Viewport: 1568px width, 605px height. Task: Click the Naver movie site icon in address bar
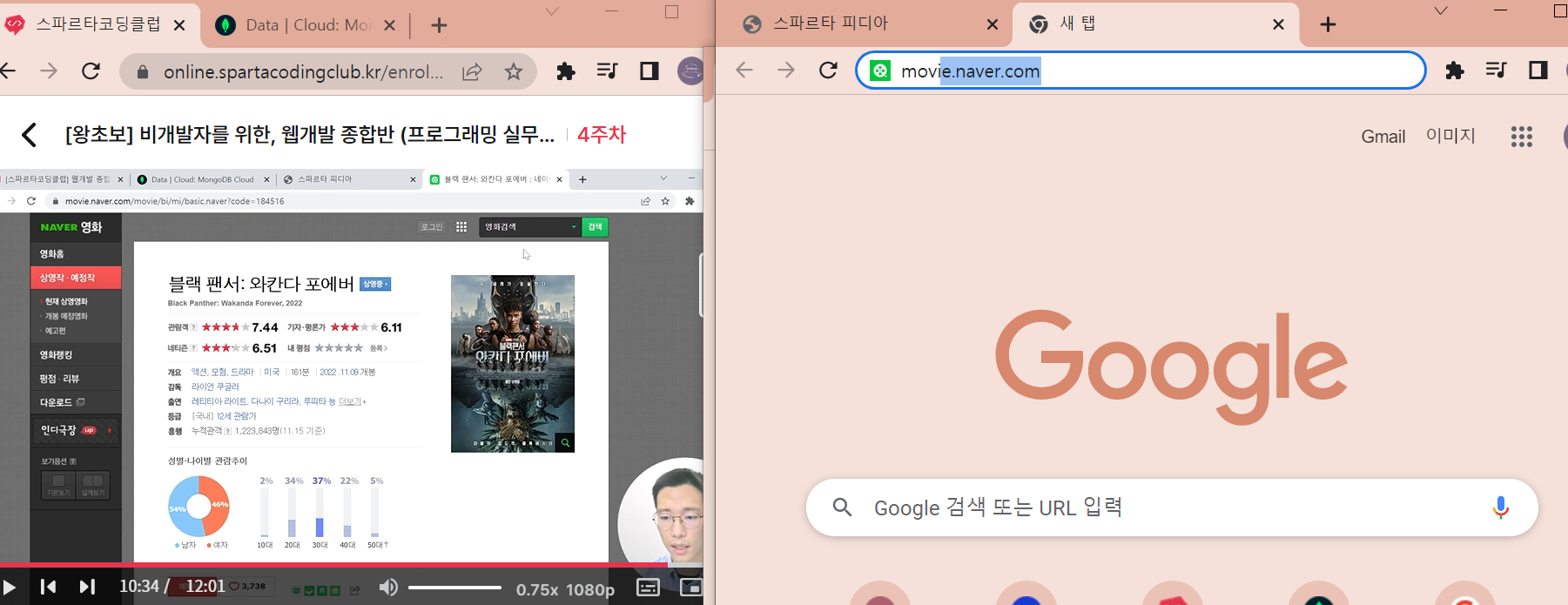click(x=880, y=71)
